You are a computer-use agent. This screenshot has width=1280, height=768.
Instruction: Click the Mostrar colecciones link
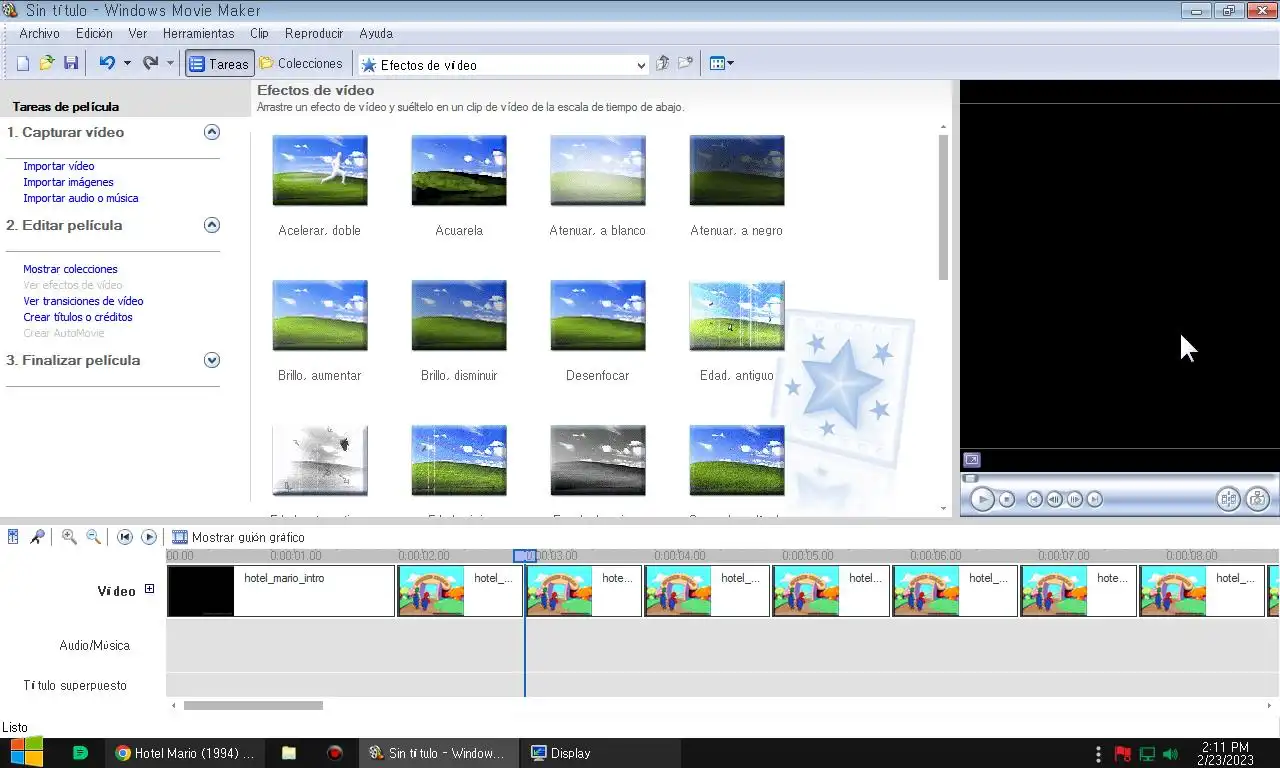pyautogui.click(x=70, y=269)
